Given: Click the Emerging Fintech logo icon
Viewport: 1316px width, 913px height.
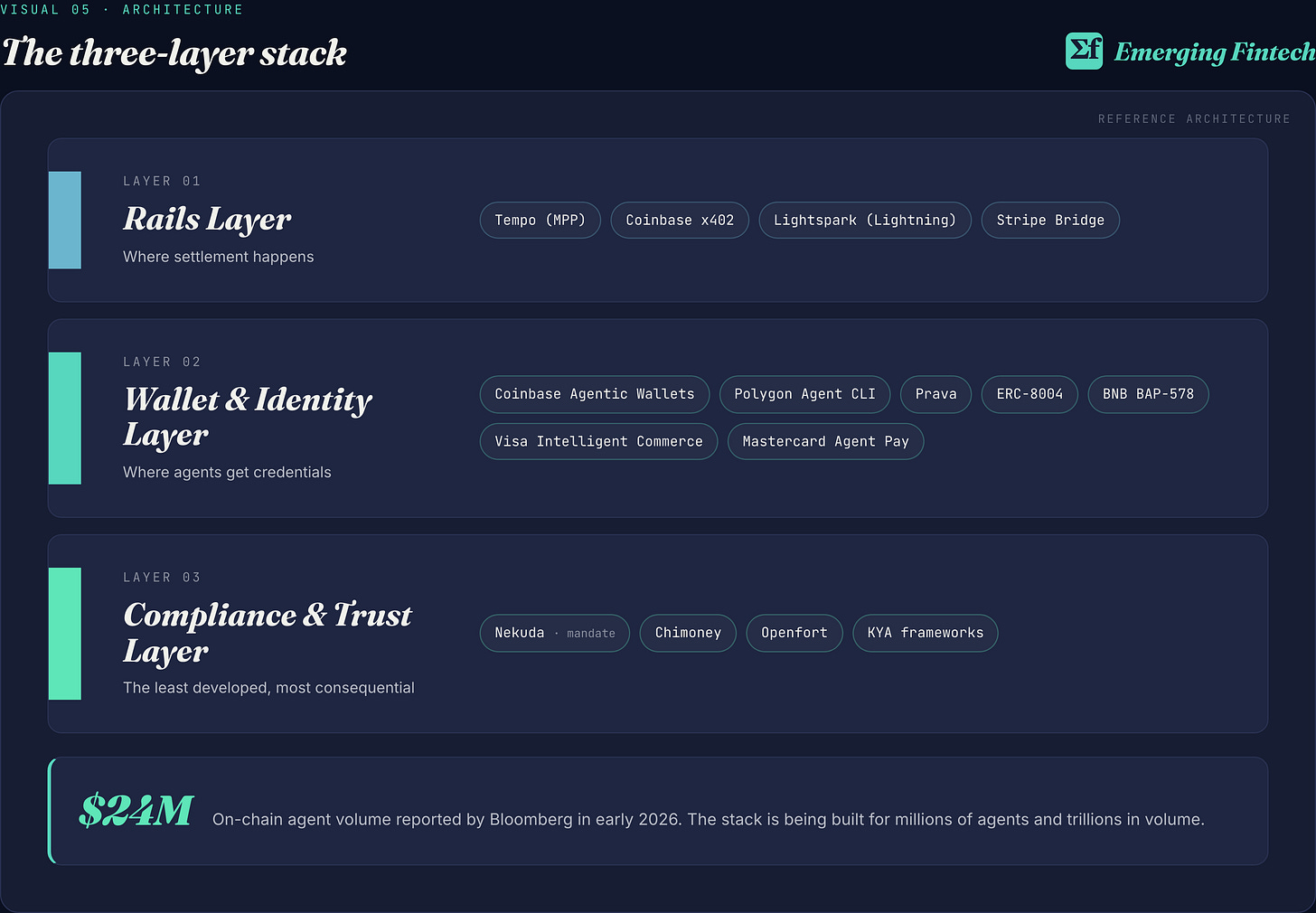Looking at the screenshot, I should (x=1084, y=51).
